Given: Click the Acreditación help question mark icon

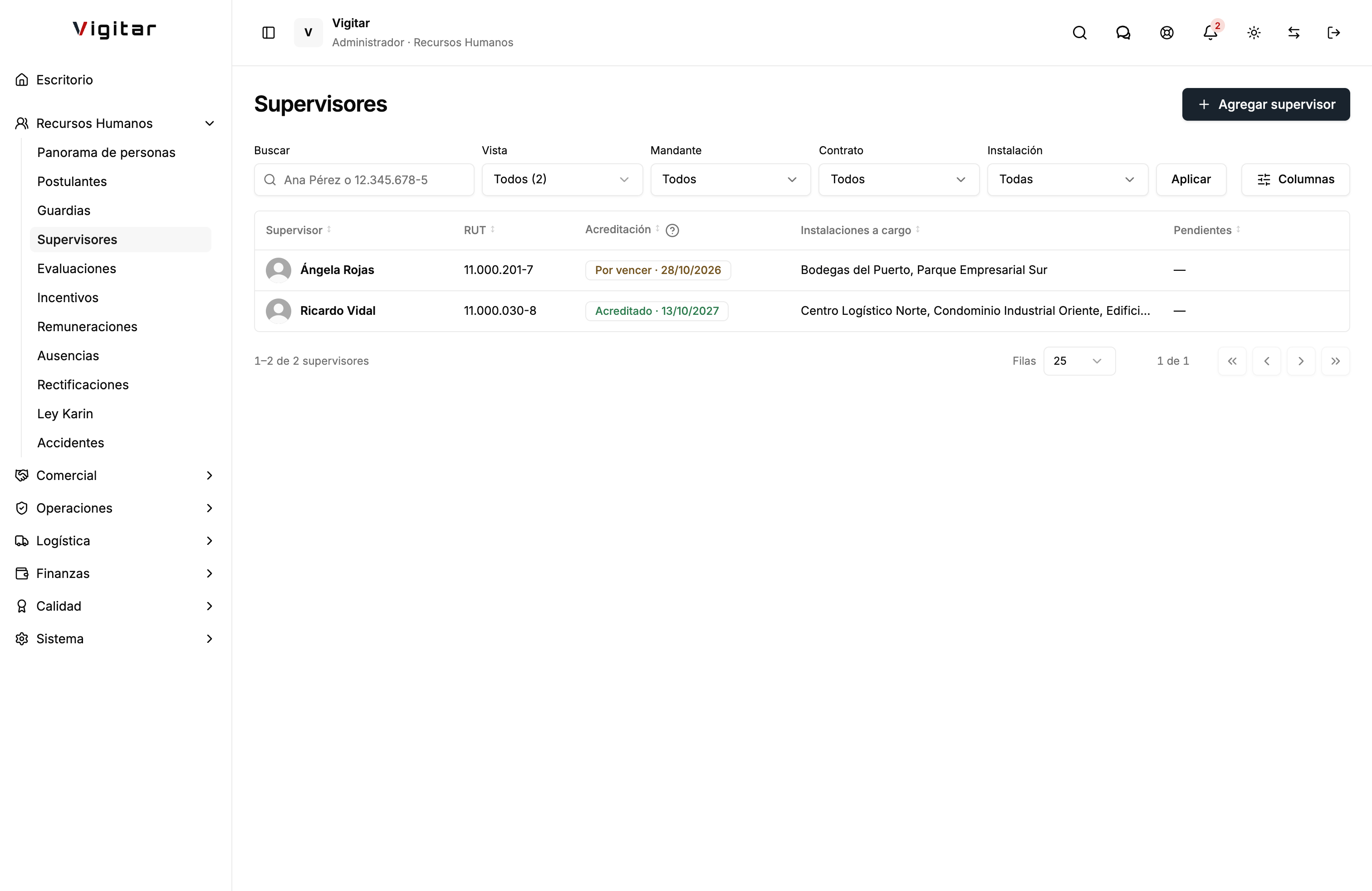Looking at the screenshot, I should click(672, 230).
